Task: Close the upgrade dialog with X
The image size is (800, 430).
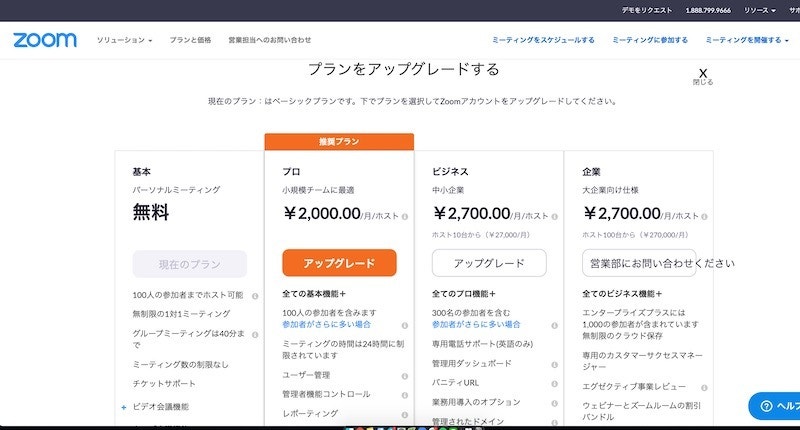Action: click(x=703, y=73)
